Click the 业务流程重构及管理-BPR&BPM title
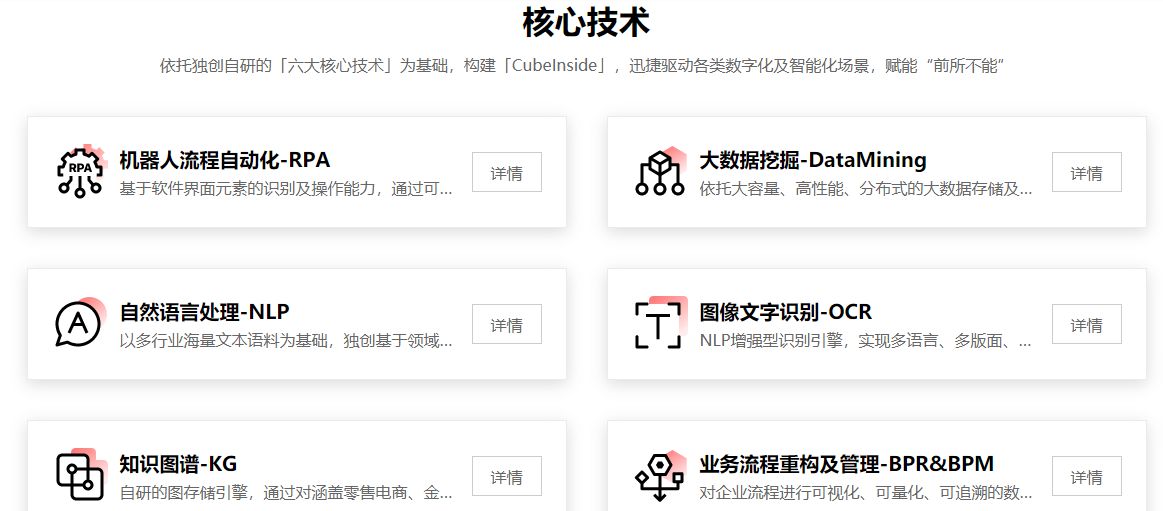Image resolution: width=1163 pixels, height=511 pixels. click(x=846, y=464)
